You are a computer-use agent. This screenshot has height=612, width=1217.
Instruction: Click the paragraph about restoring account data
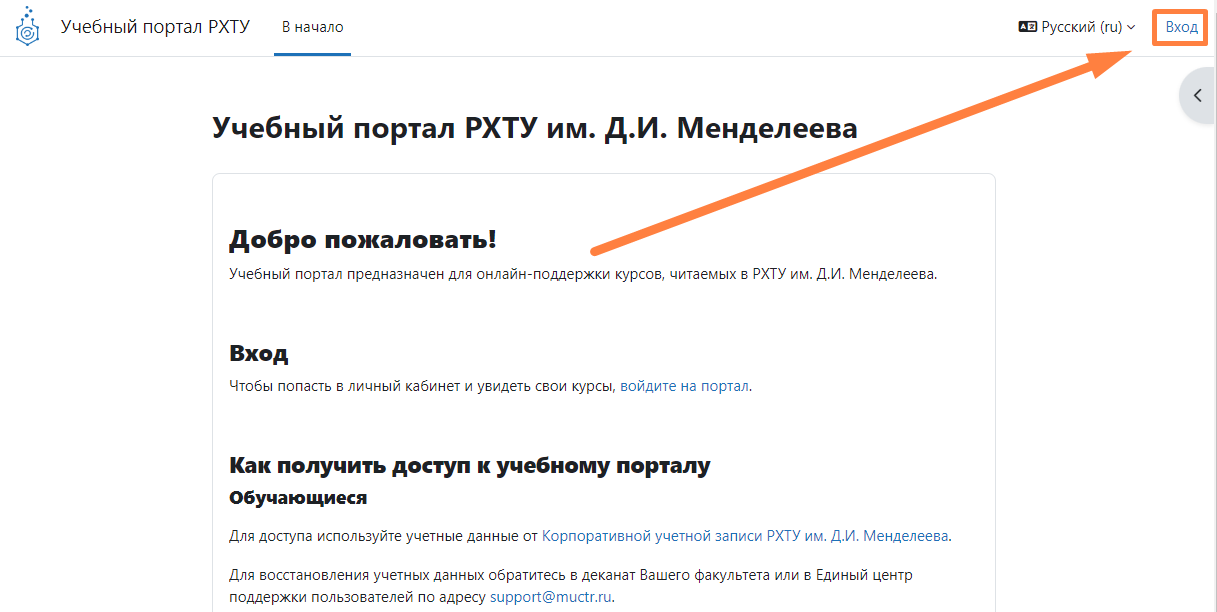click(570, 576)
